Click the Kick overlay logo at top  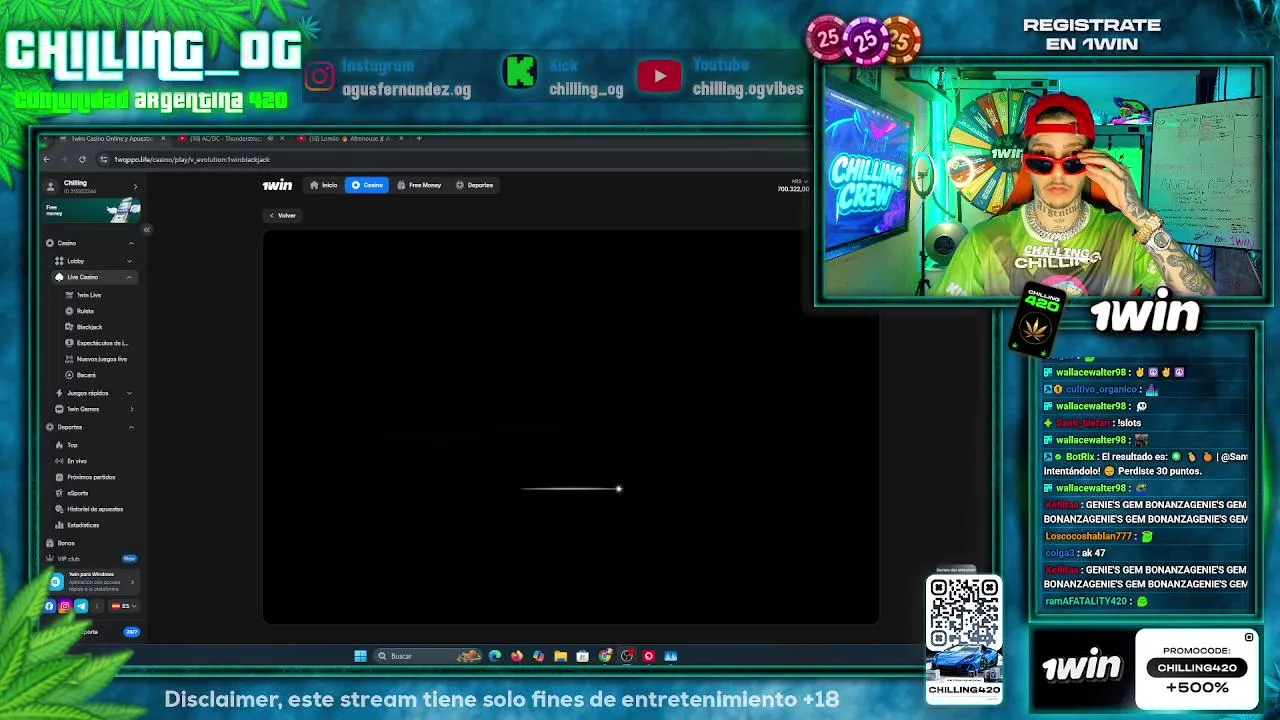(520, 72)
